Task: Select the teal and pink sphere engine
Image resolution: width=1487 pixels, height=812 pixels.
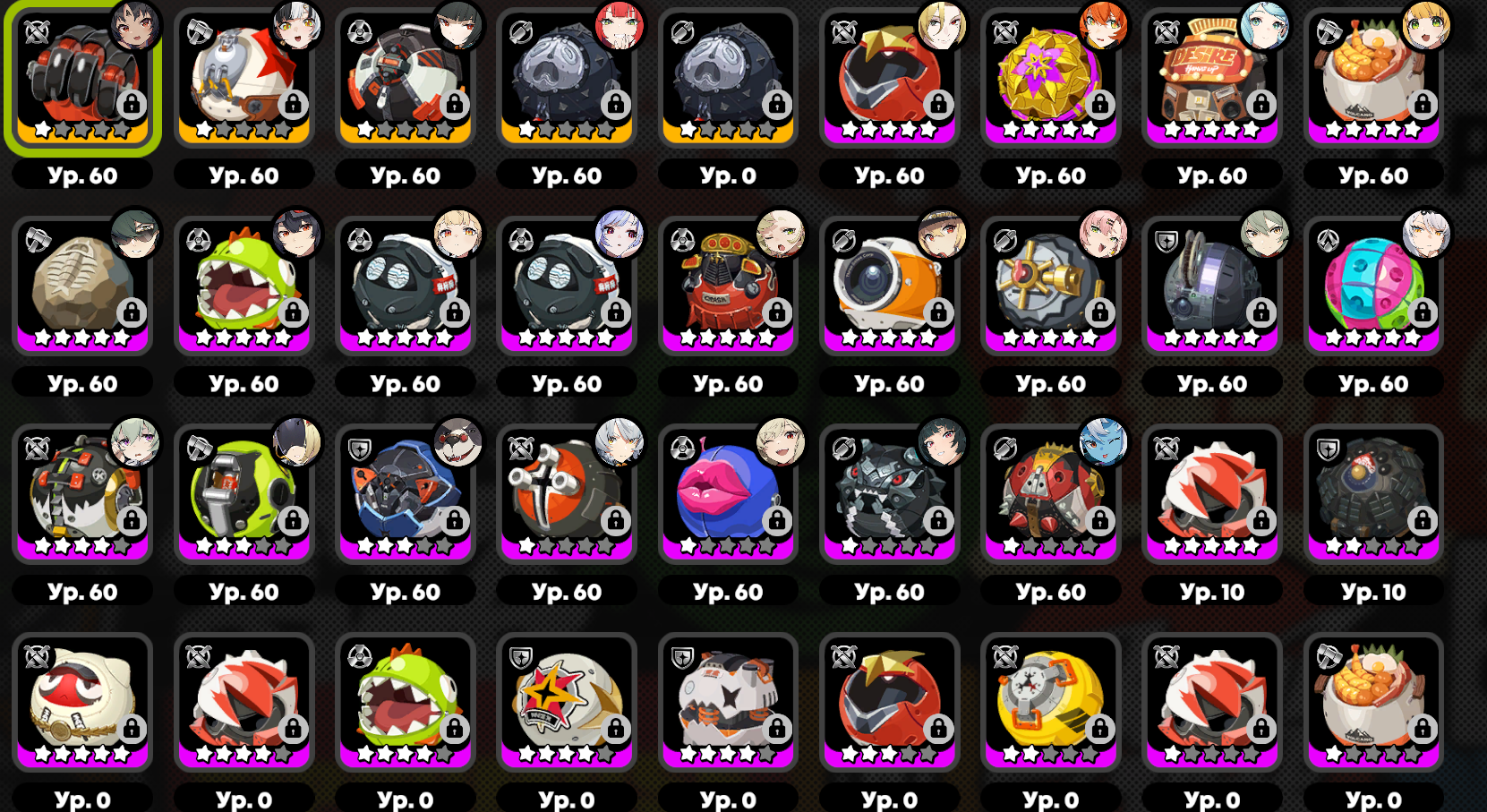Action: [1373, 286]
